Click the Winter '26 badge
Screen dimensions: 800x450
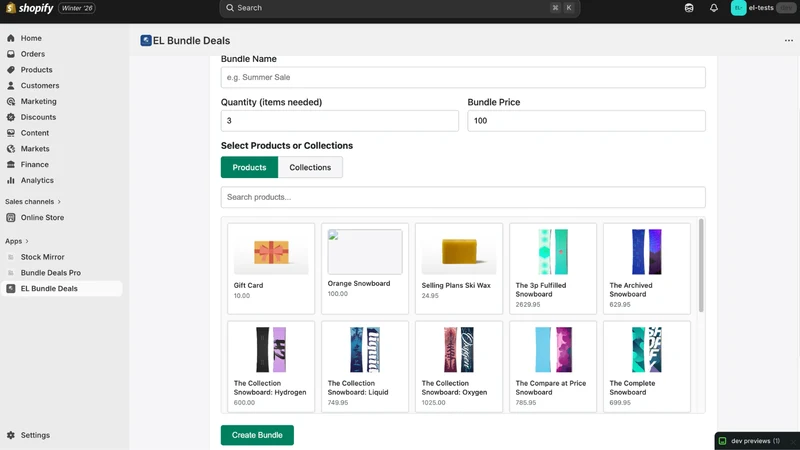[x=77, y=8]
